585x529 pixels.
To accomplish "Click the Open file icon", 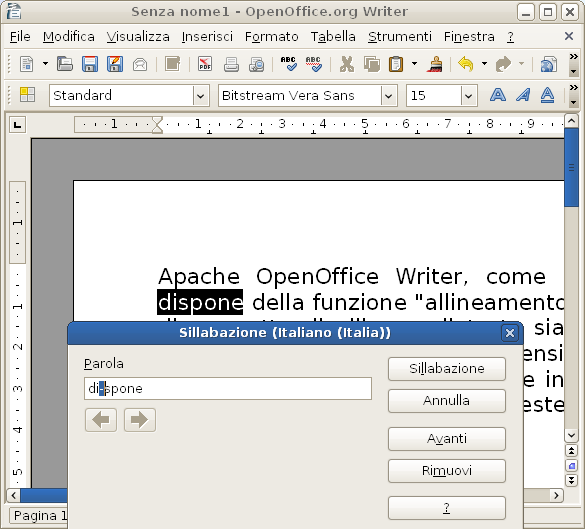I will [x=65, y=64].
